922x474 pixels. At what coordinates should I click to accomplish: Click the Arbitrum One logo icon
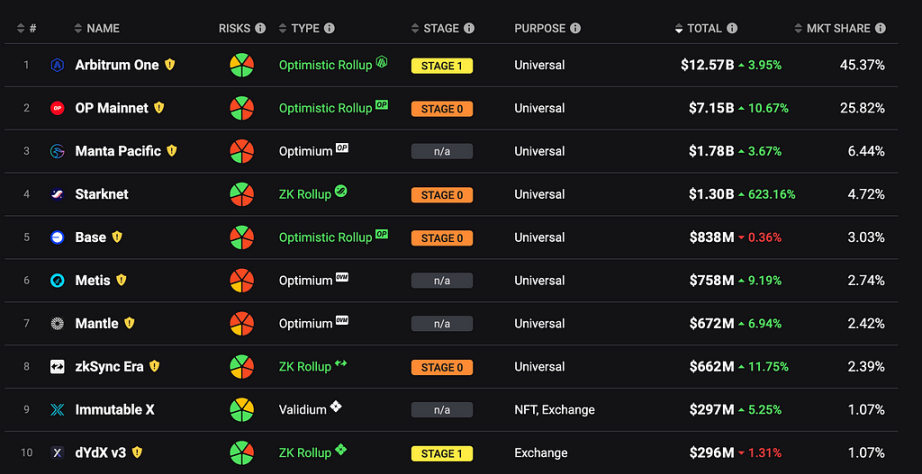[57, 65]
